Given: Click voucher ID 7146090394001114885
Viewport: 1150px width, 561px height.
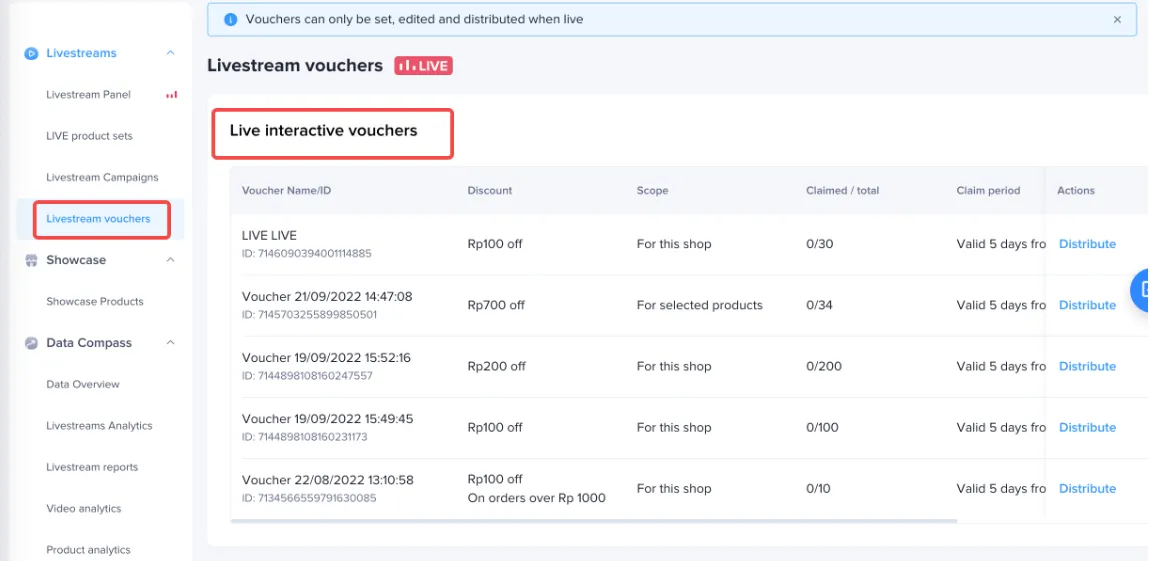Looking at the screenshot, I should 307,254.
